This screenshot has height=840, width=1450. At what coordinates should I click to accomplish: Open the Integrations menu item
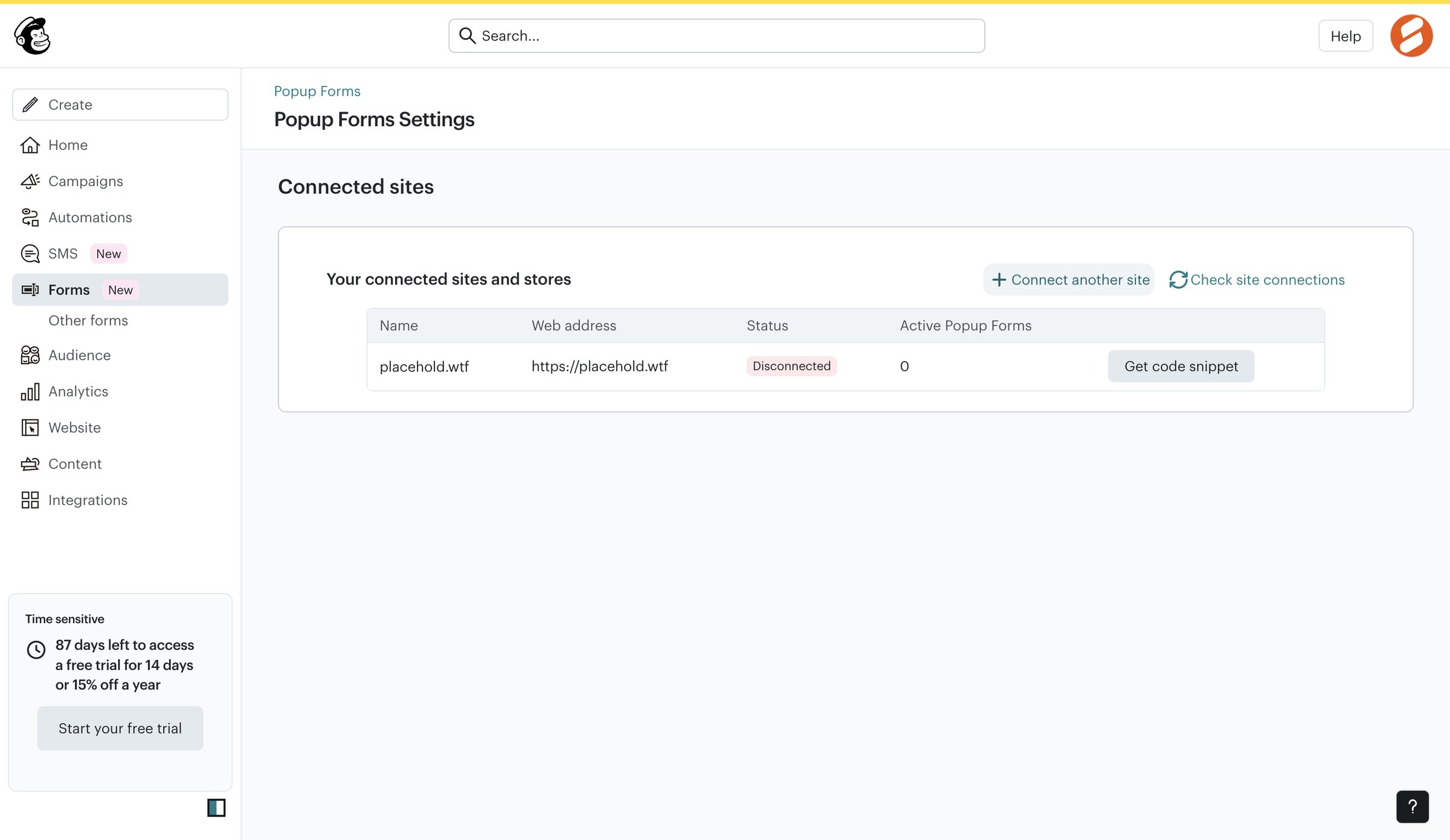[x=120, y=500]
